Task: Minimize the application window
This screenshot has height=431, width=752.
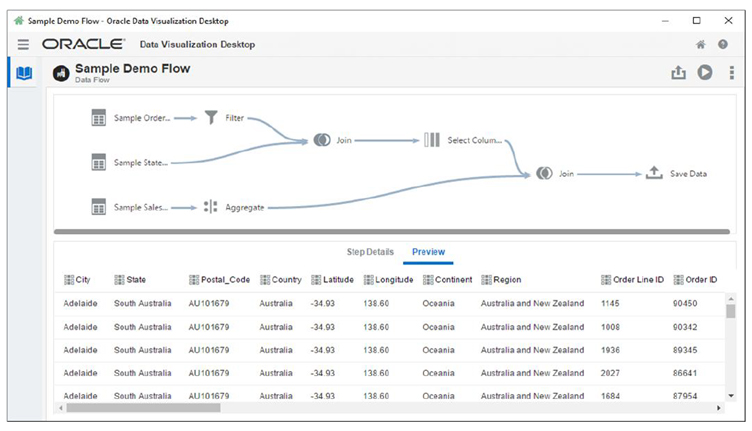Action: pos(665,21)
